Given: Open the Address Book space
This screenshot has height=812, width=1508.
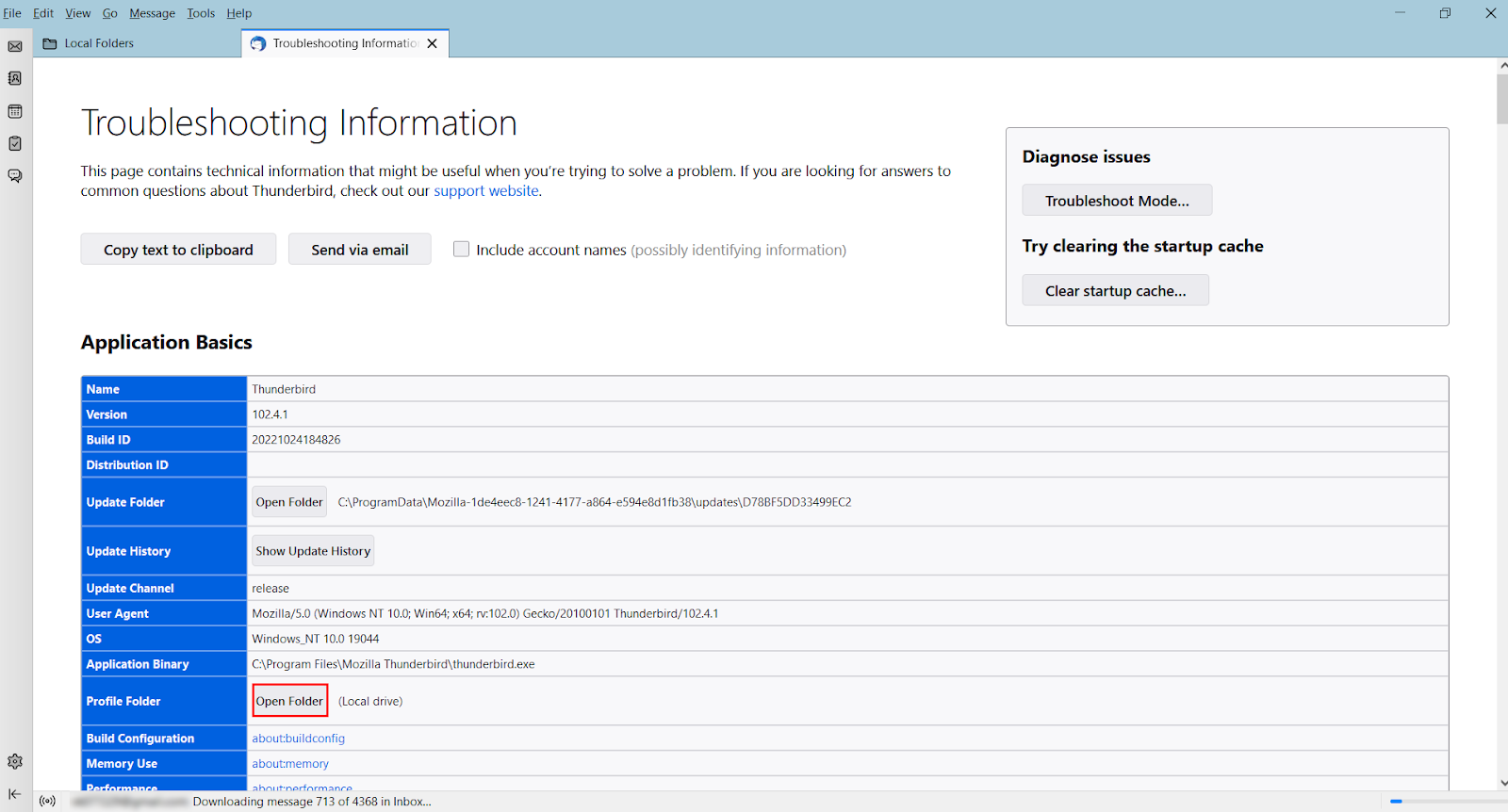Looking at the screenshot, I should pos(15,78).
